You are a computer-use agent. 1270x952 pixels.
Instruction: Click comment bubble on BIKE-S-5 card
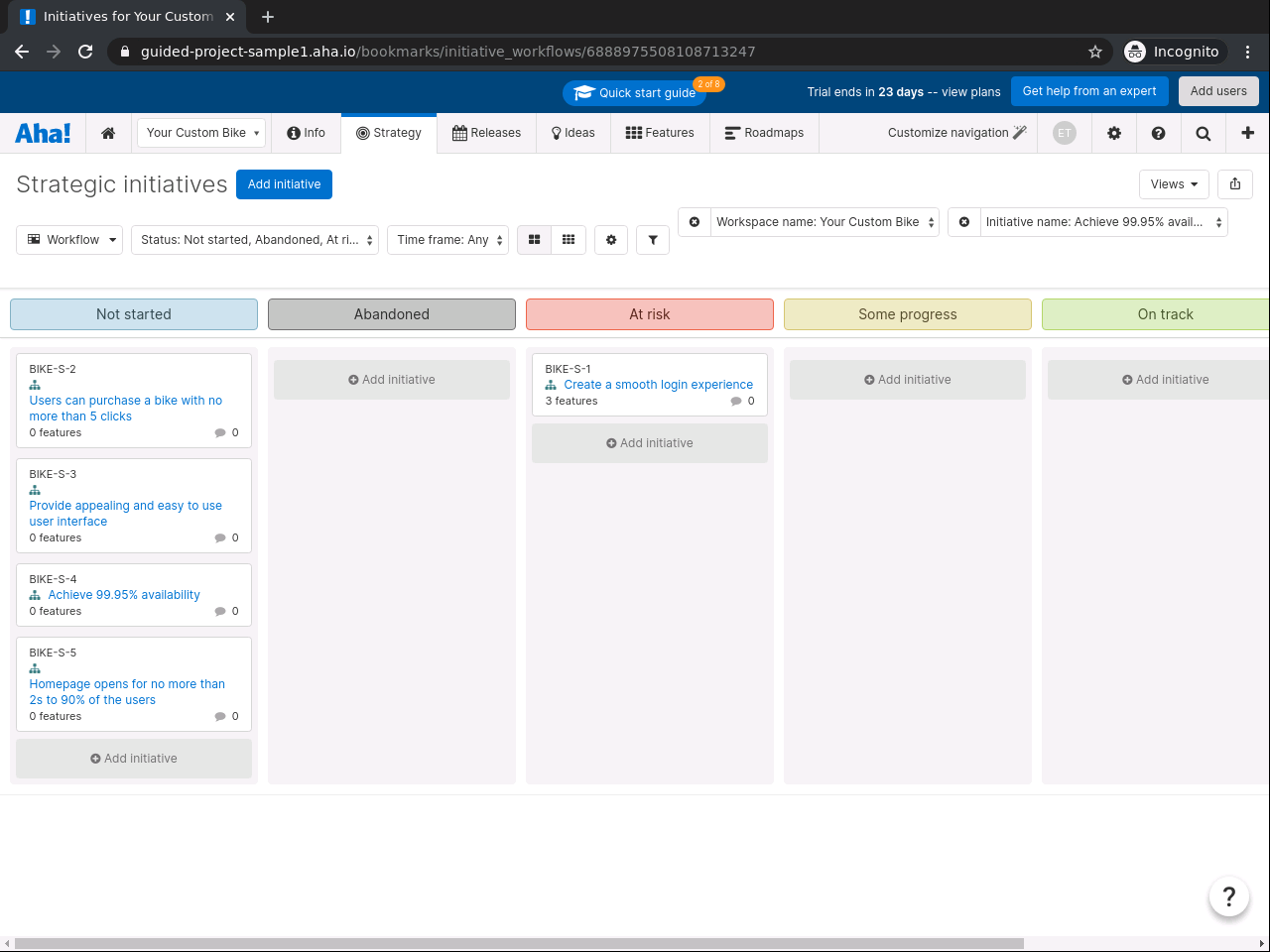(x=220, y=716)
